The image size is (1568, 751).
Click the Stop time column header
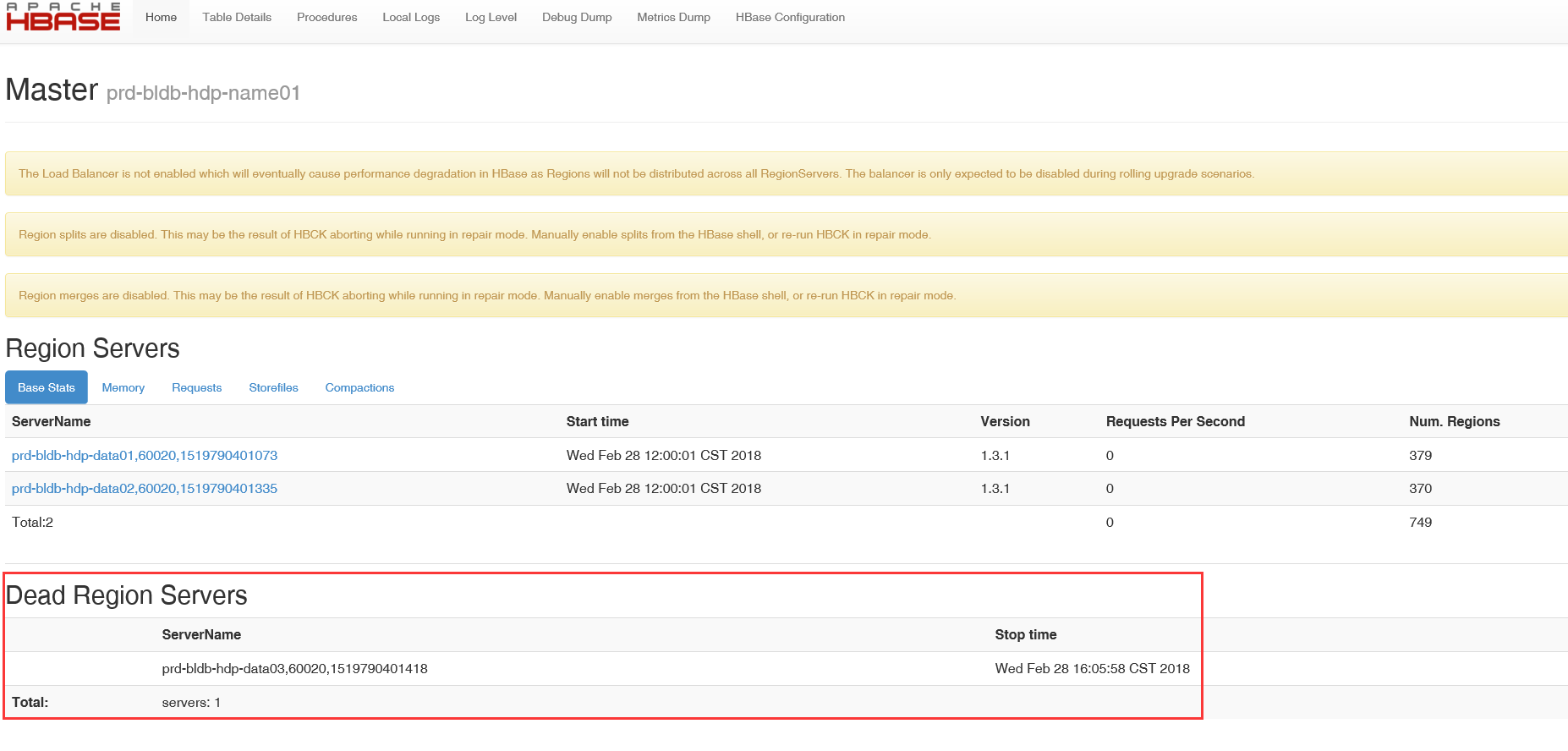(1026, 634)
